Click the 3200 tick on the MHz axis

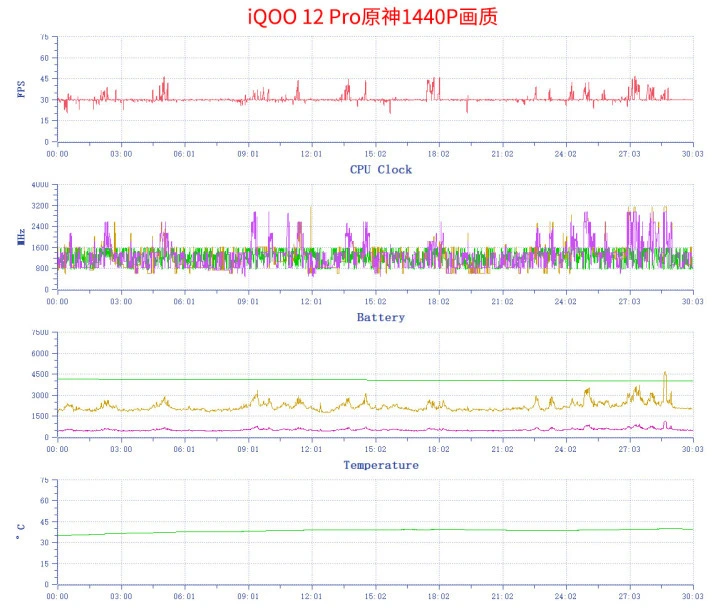40,206
